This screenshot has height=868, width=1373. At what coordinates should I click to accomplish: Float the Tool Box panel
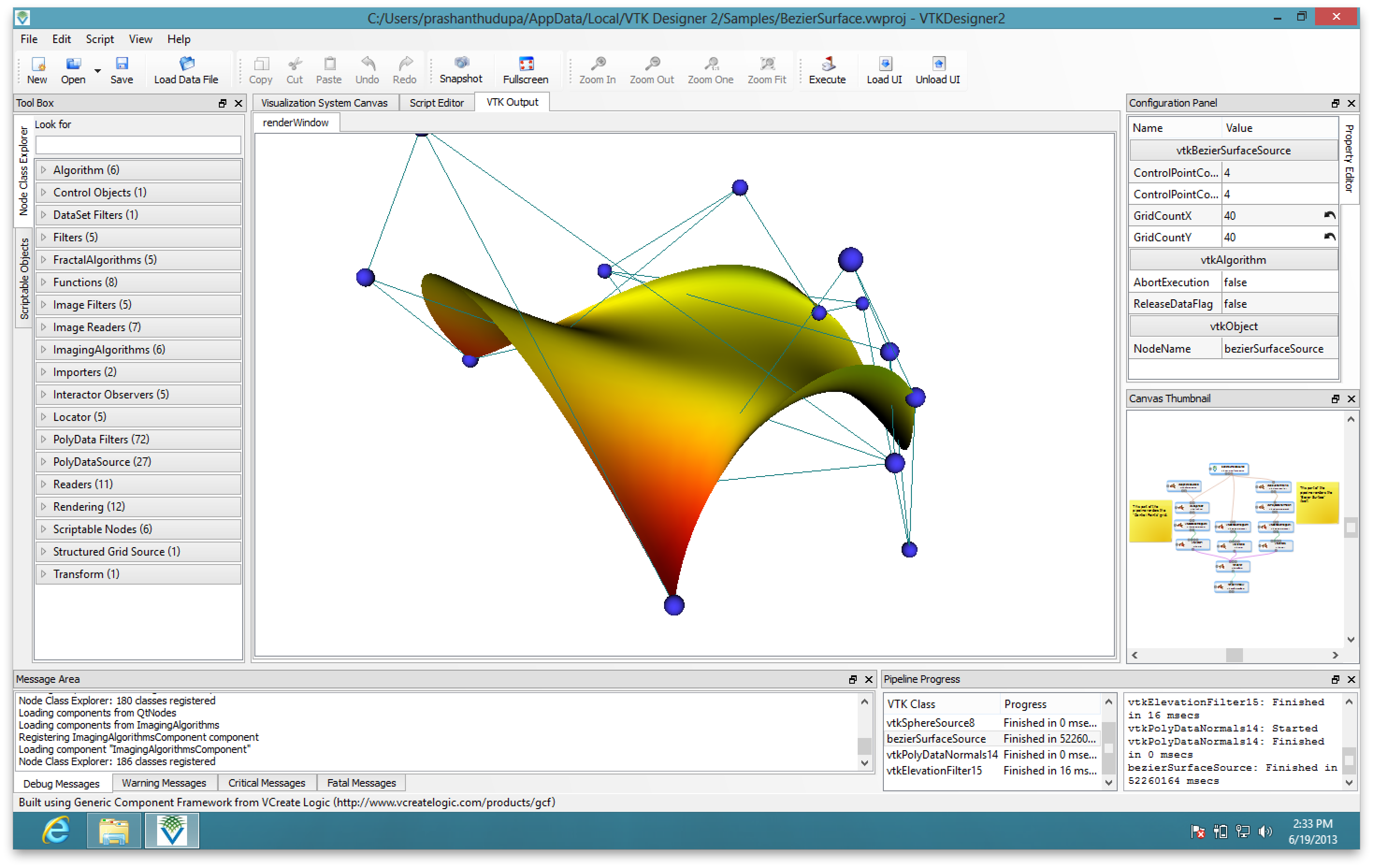pyautogui.click(x=223, y=103)
